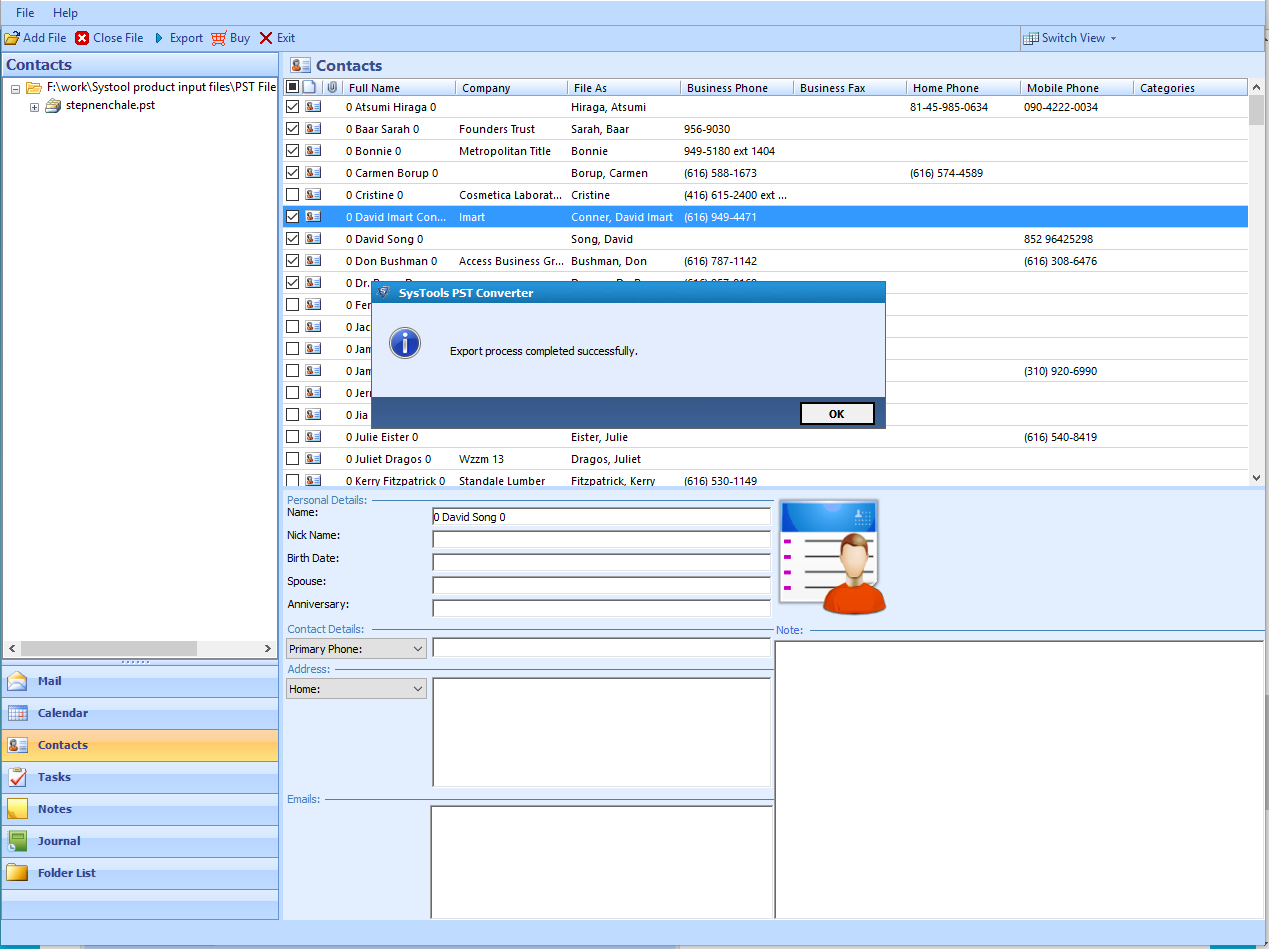Click the info icon in the dialog
The image size is (1269, 949).
405,342
